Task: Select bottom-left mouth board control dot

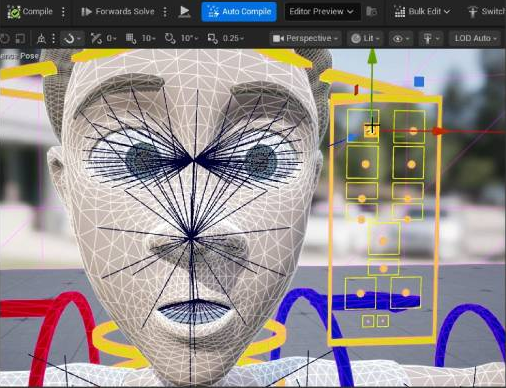Action: tap(360, 293)
